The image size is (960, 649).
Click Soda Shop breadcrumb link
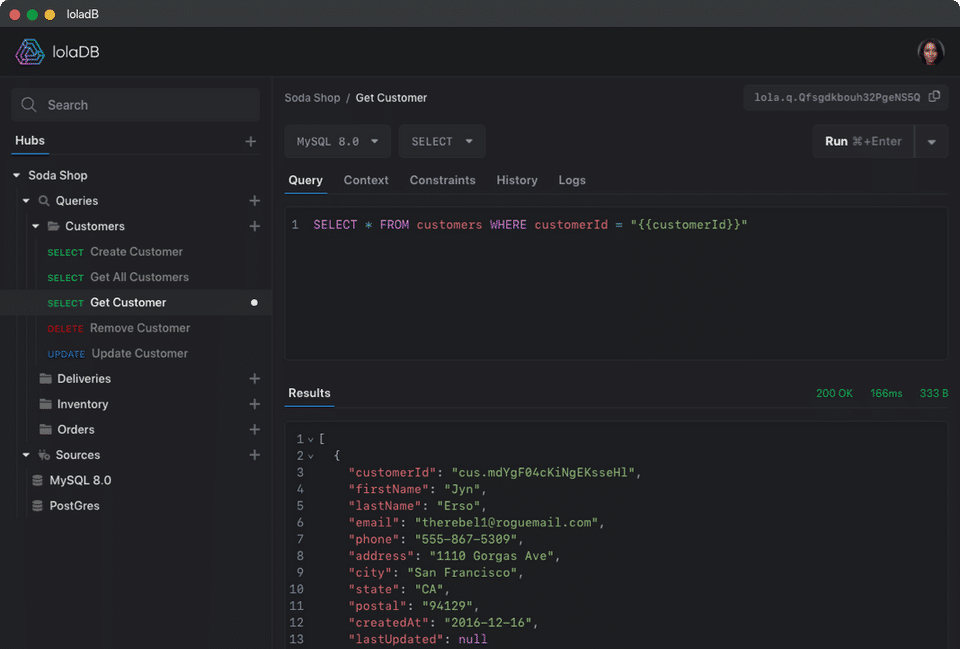312,98
